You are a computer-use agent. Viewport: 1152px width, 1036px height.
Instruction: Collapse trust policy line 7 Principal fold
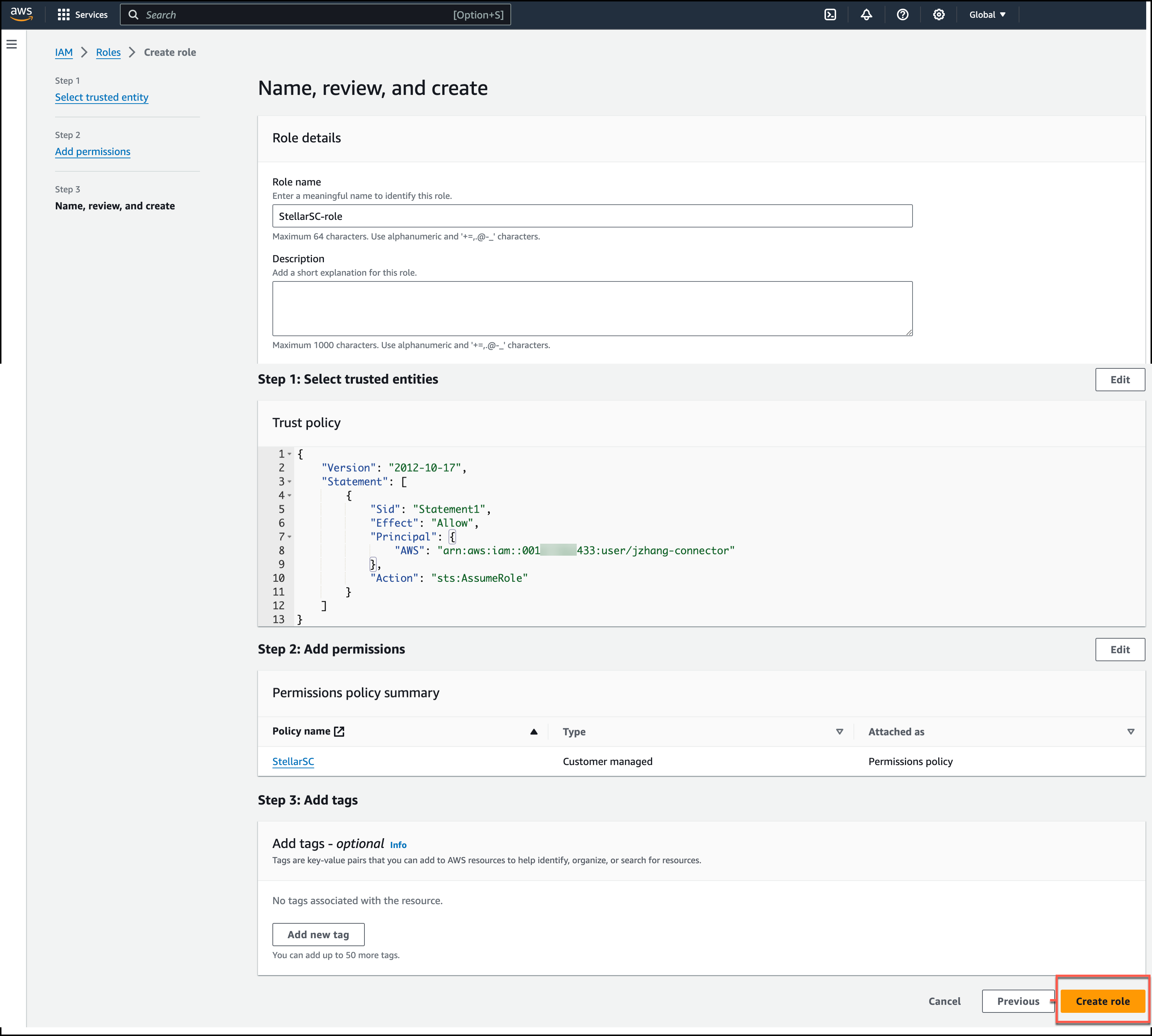[x=289, y=537]
